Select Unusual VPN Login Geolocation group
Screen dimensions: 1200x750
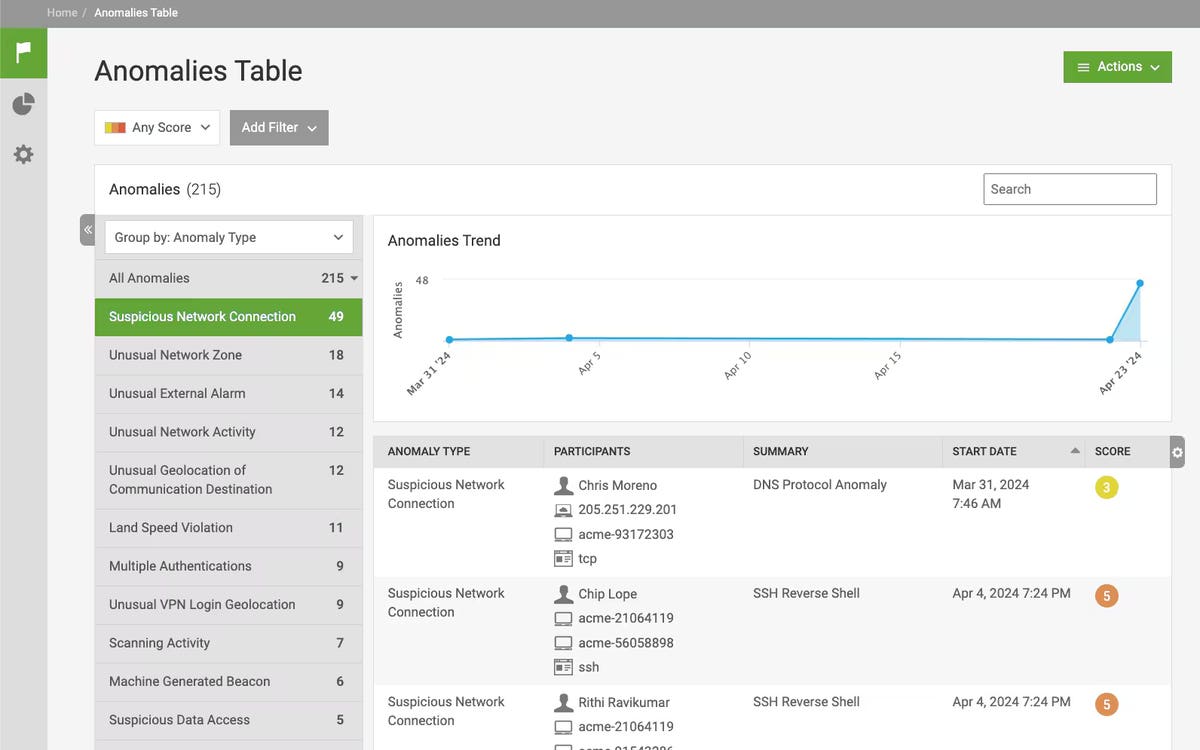tap(229, 604)
